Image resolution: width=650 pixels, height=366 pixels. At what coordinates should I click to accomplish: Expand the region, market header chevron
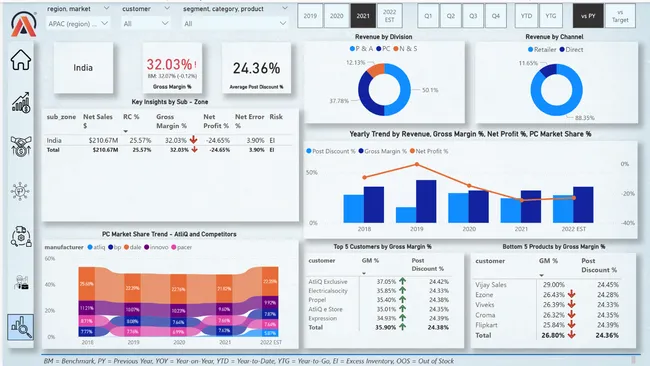pos(106,8)
